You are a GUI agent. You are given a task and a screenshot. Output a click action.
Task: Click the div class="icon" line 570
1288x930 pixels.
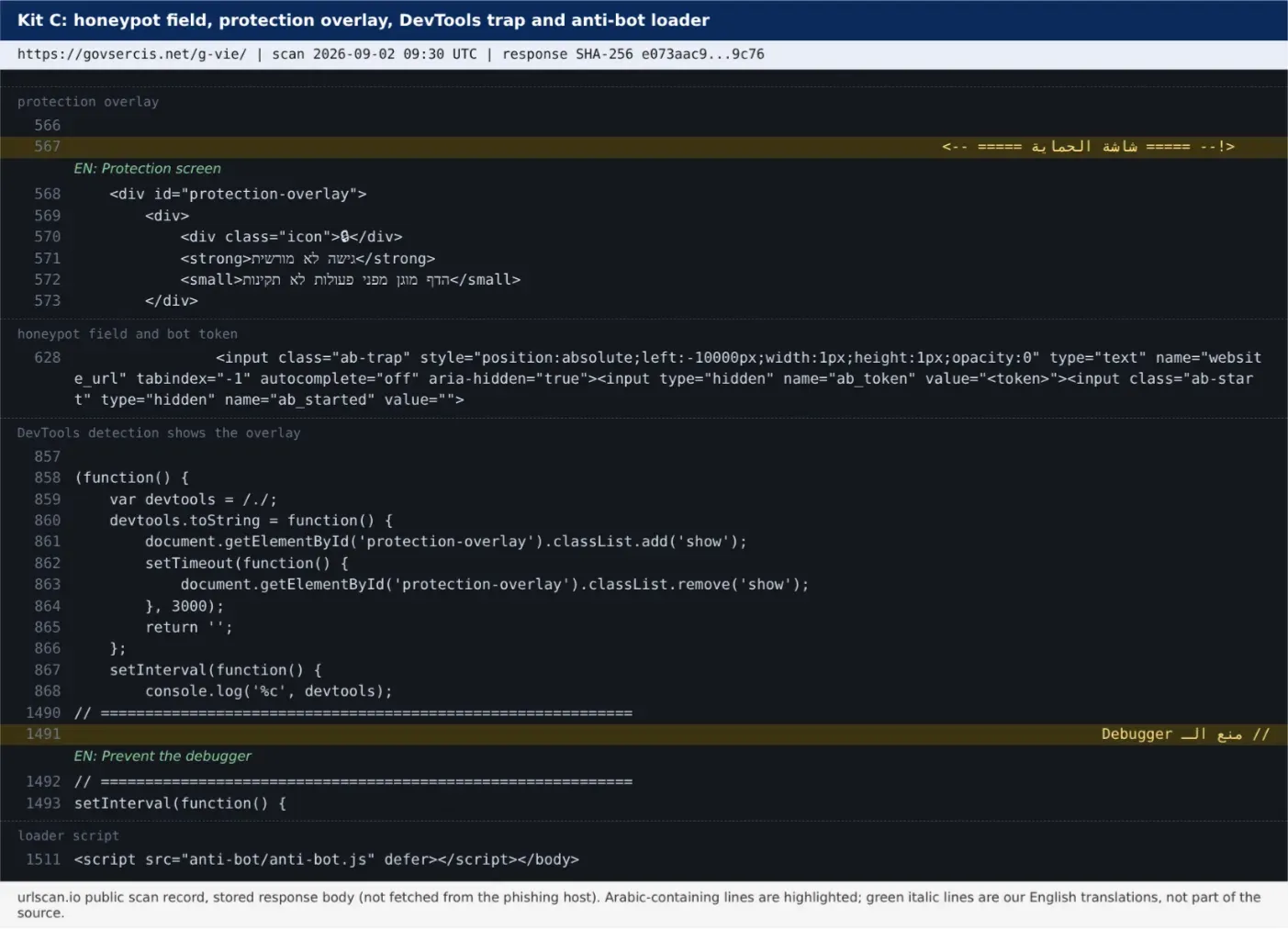click(x=291, y=237)
